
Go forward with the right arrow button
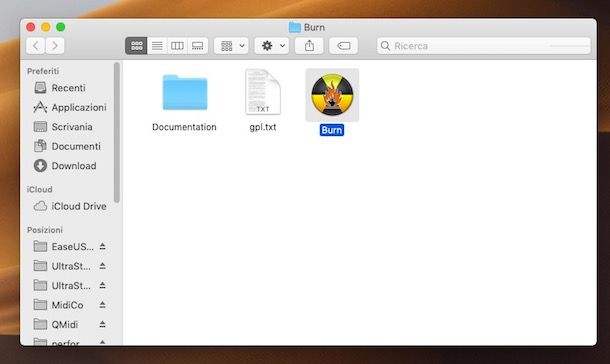55,46
